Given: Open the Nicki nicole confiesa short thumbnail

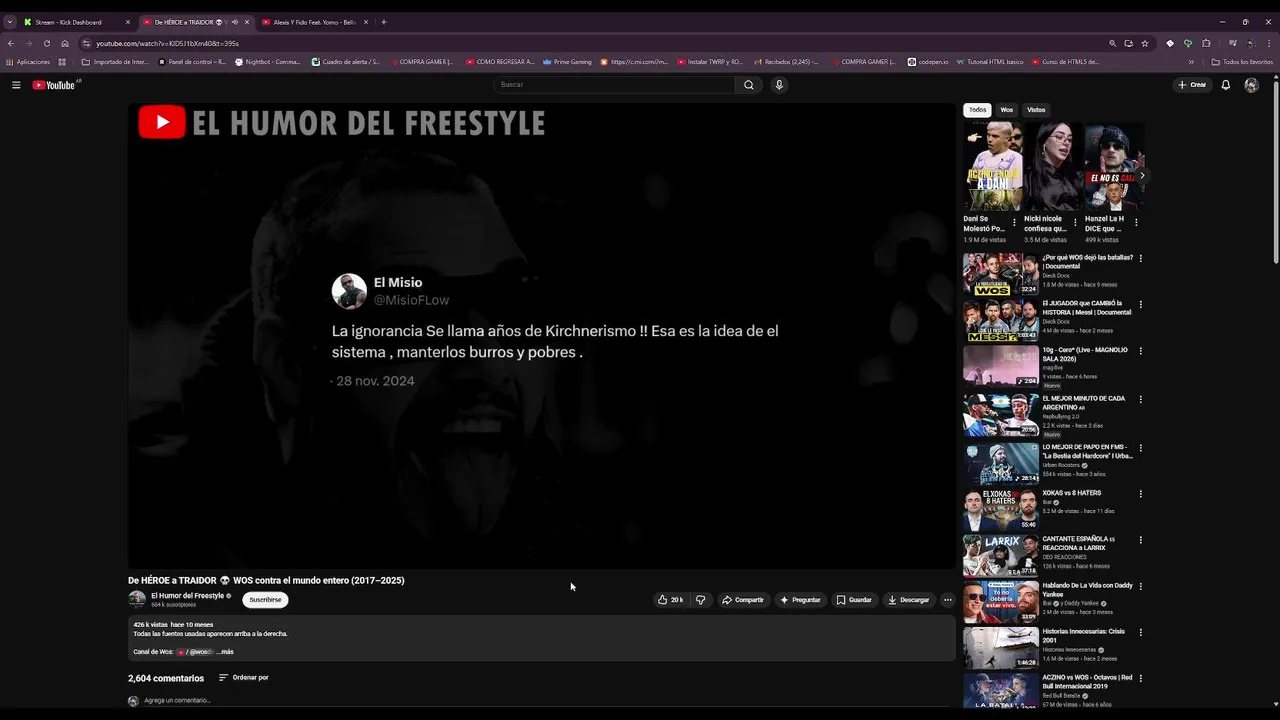Looking at the screenshot, I should point(1053,166).
